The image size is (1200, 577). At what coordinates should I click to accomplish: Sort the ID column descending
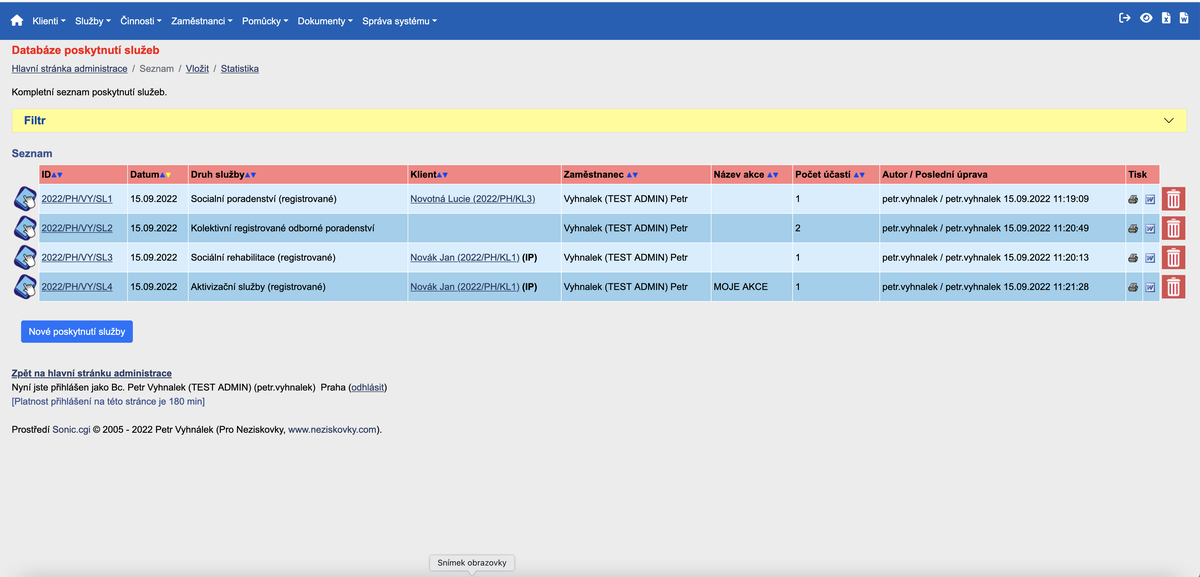(x=58, y=174)
